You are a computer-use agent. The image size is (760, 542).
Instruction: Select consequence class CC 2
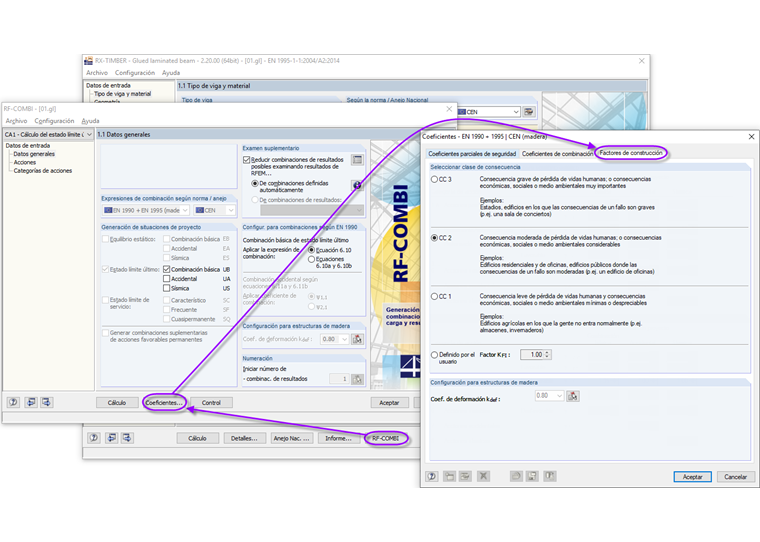tap(434, 238)
